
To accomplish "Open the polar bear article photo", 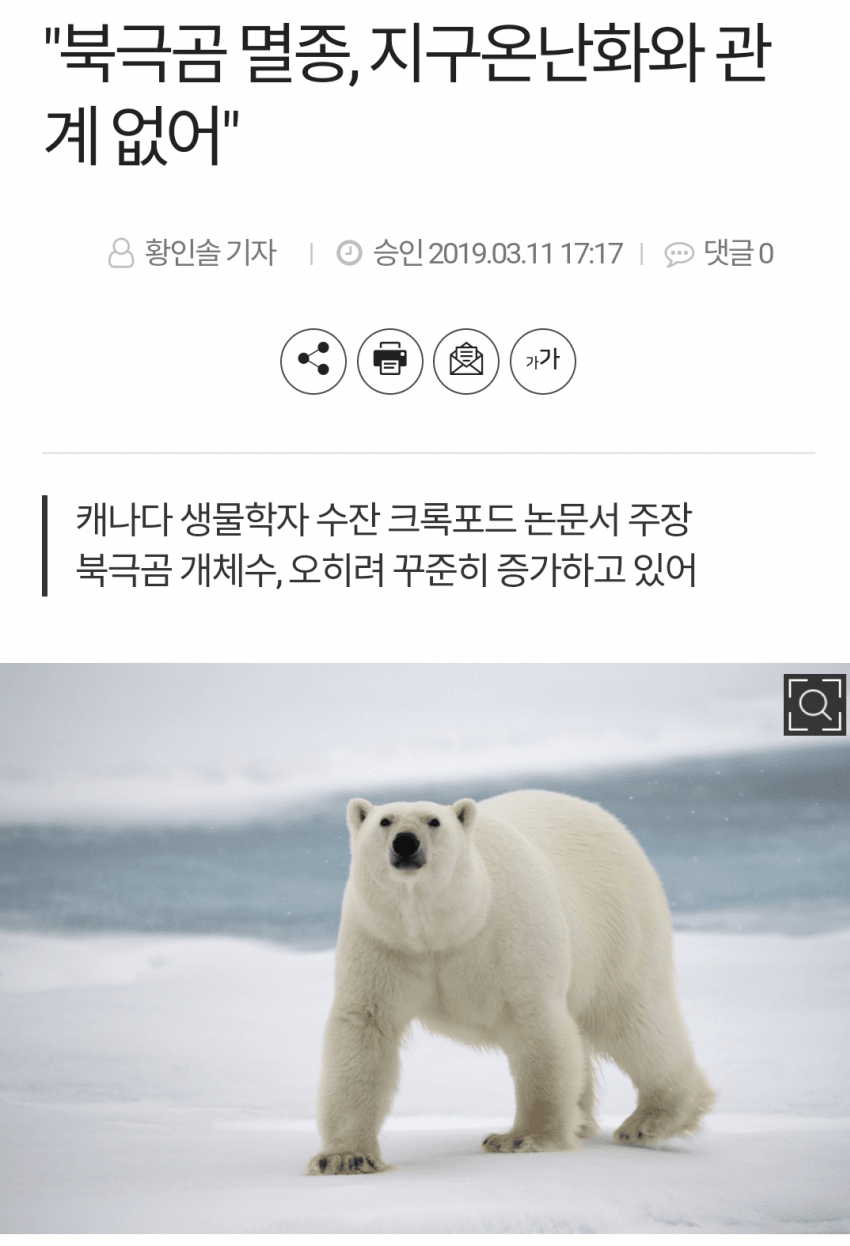I will [425, 948].
